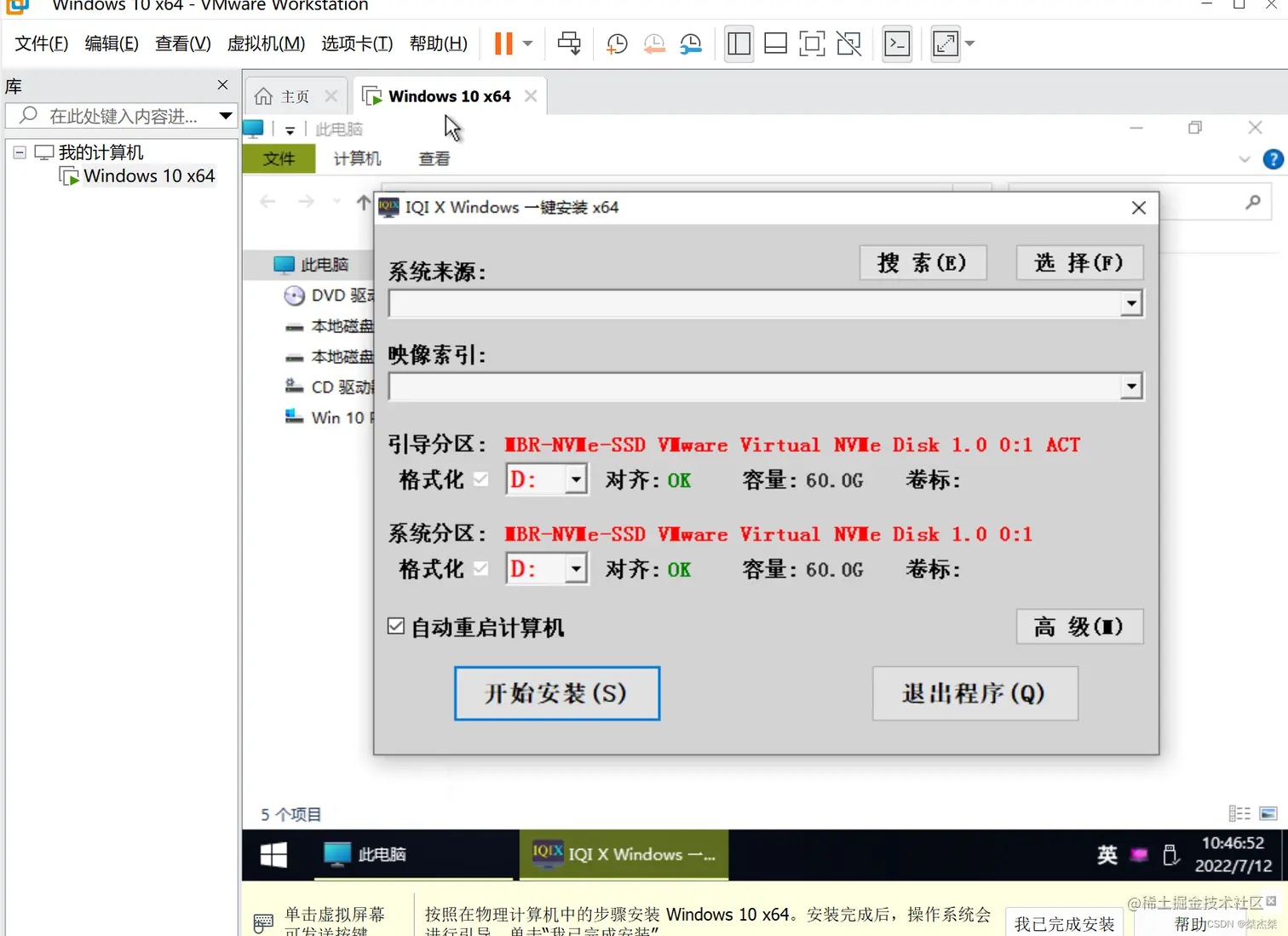This screenshot has width=1288, height=936.
Task: Click the 我已完成安装 button
Action: 1064,924
